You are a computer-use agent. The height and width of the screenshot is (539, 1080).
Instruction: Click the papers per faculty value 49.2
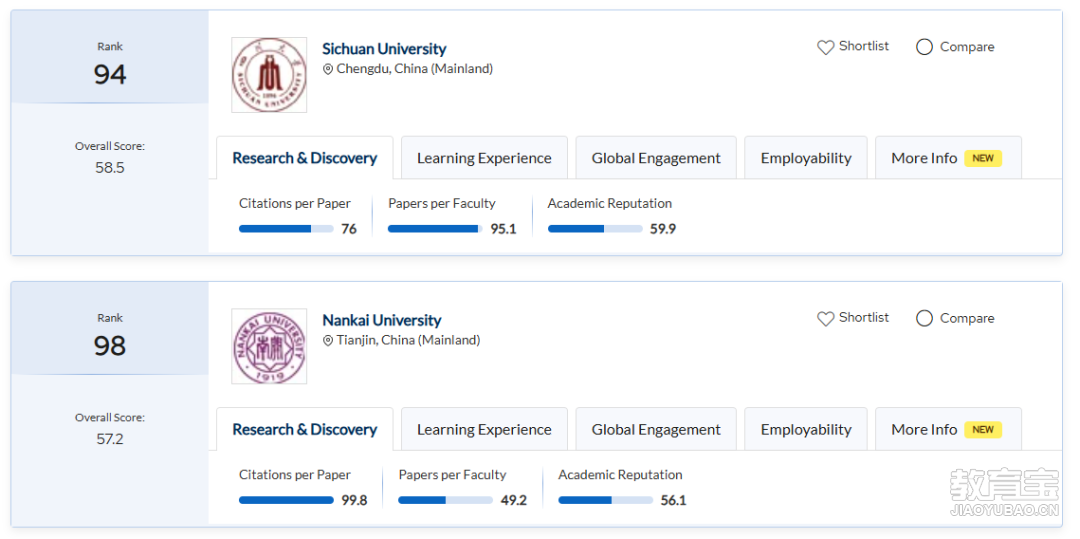(514, 500)
